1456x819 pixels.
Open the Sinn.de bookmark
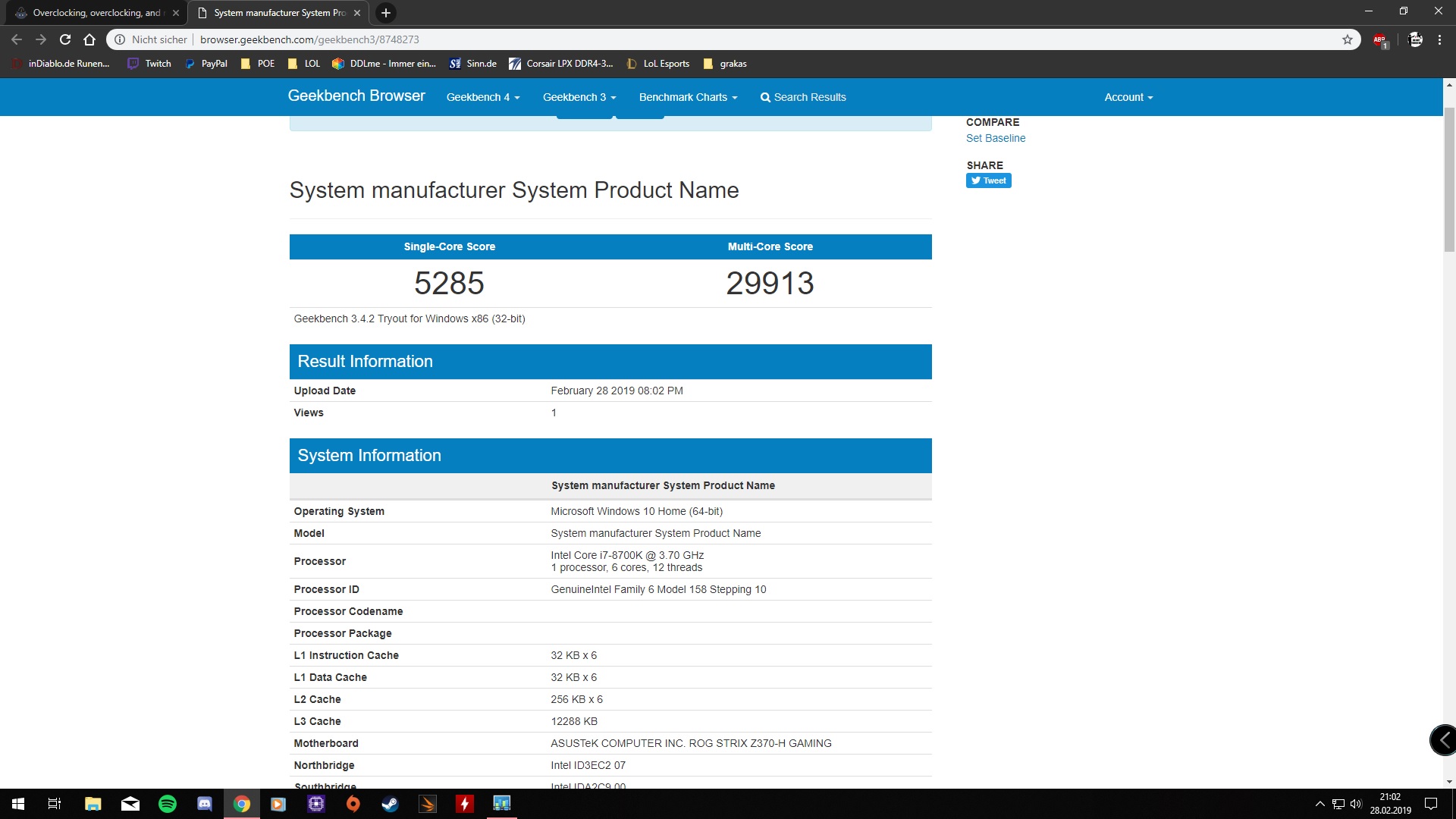tap(473, 64)
